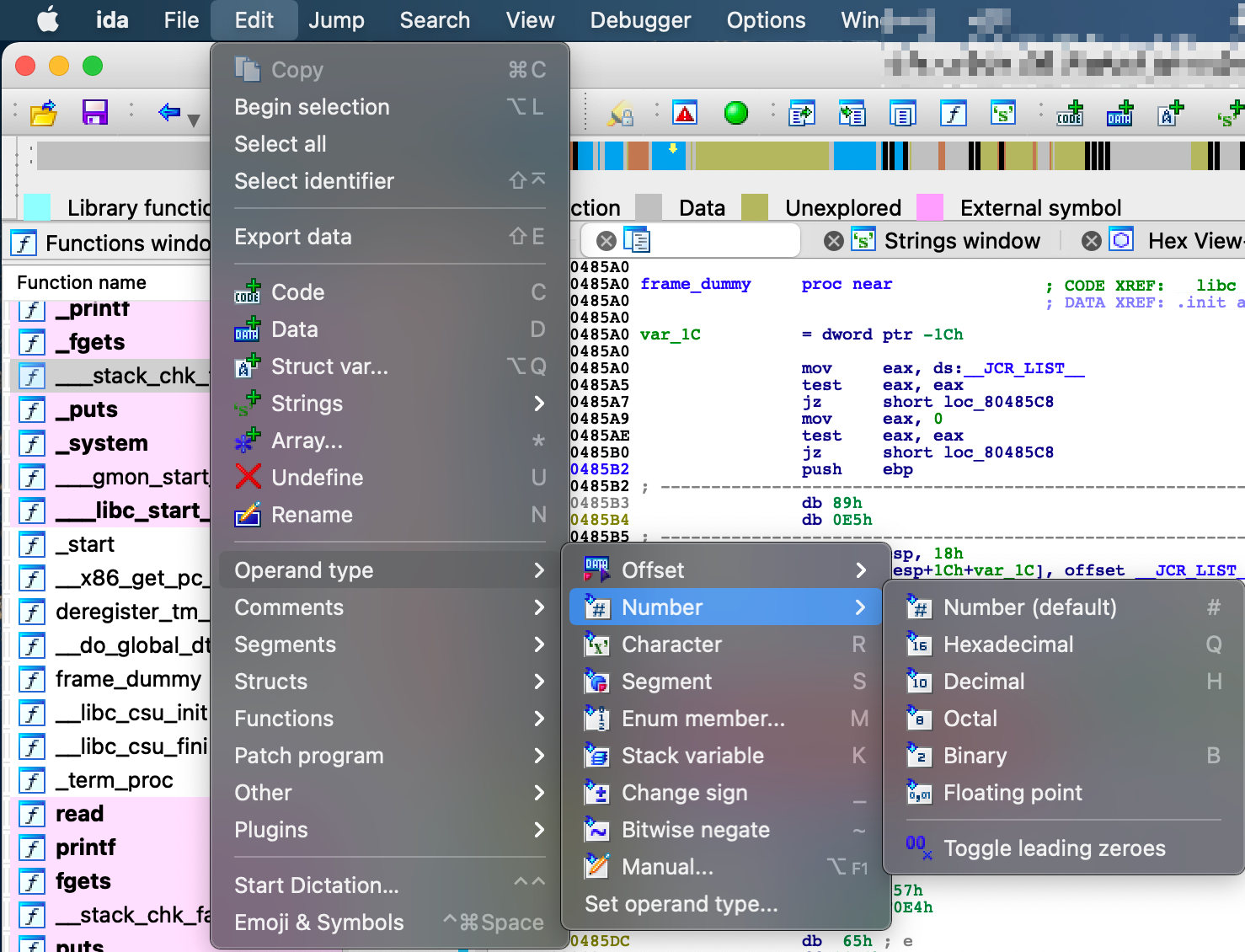Click the Unexplored legend color swatch
Screen dimensions: 1245x952
(755, 207)
